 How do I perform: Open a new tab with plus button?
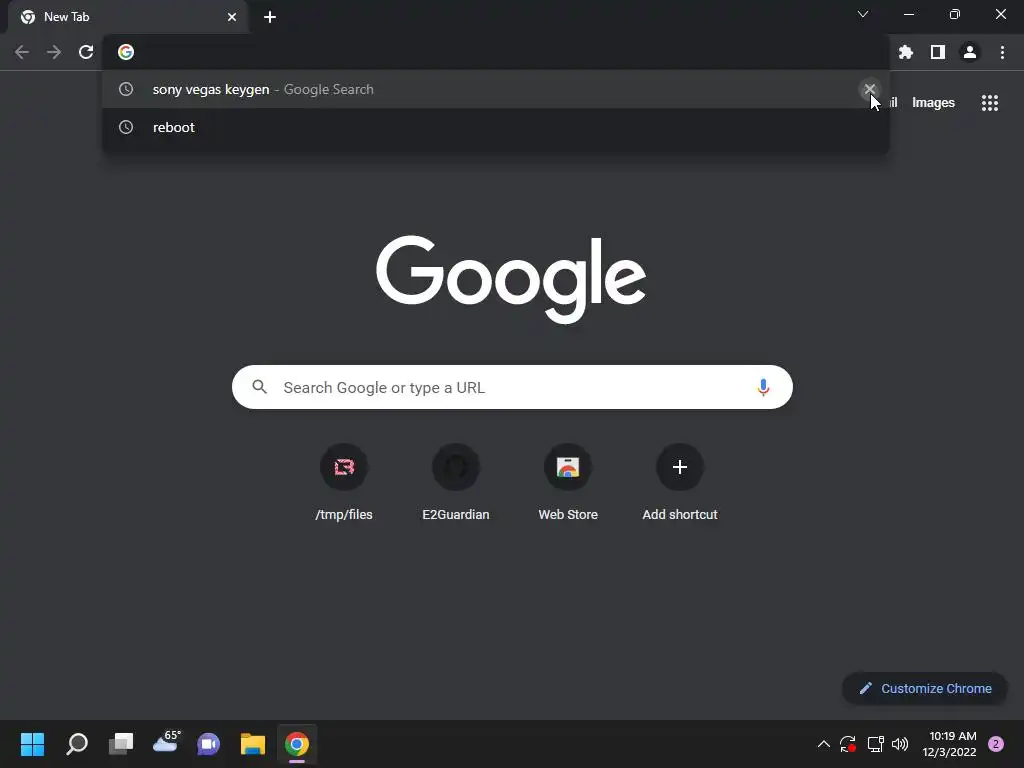tap(270, 17)
